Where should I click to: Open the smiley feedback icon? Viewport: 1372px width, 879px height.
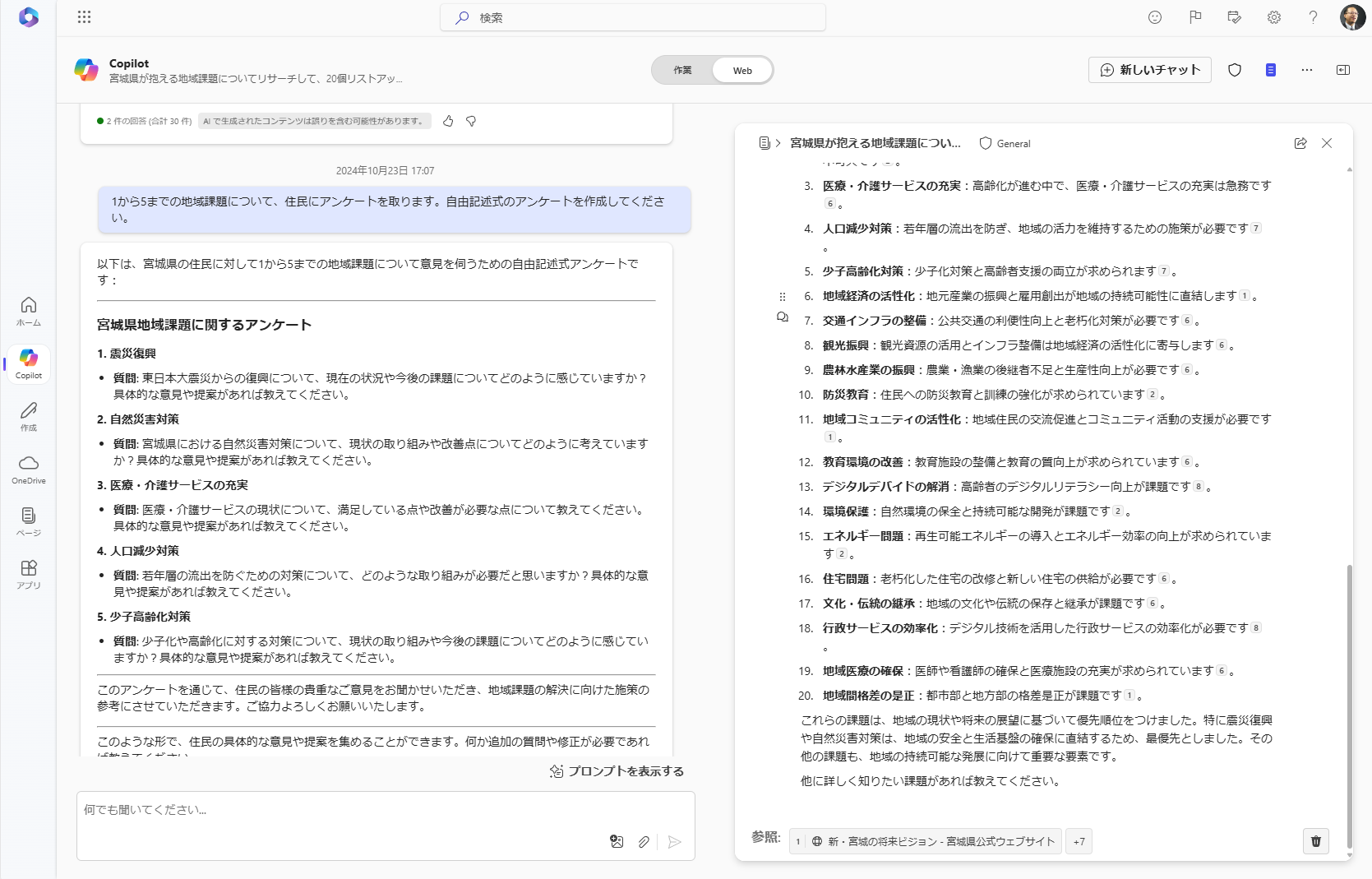pyautogui.click(x=1155, y=17)
